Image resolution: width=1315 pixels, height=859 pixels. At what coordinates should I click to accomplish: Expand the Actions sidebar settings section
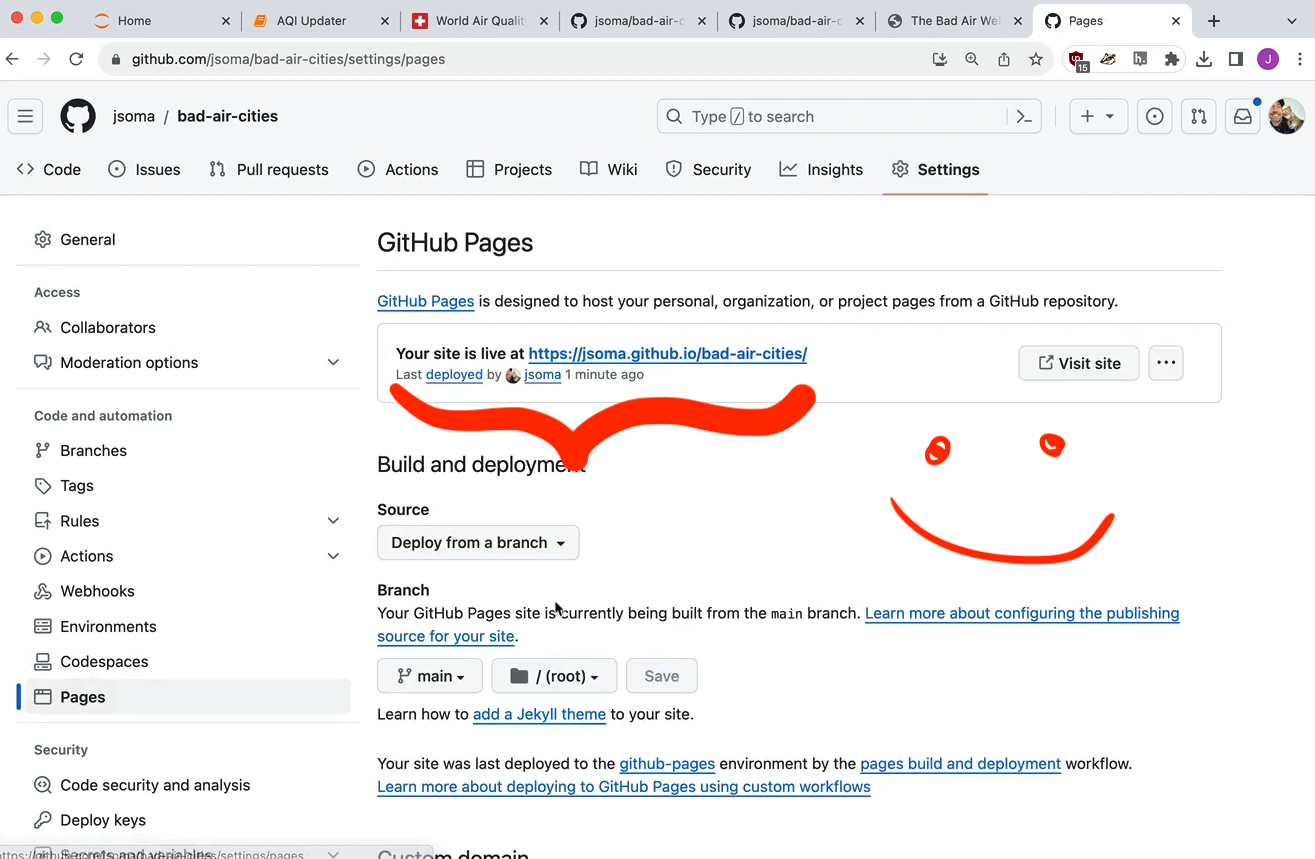(x=333, y=556)
